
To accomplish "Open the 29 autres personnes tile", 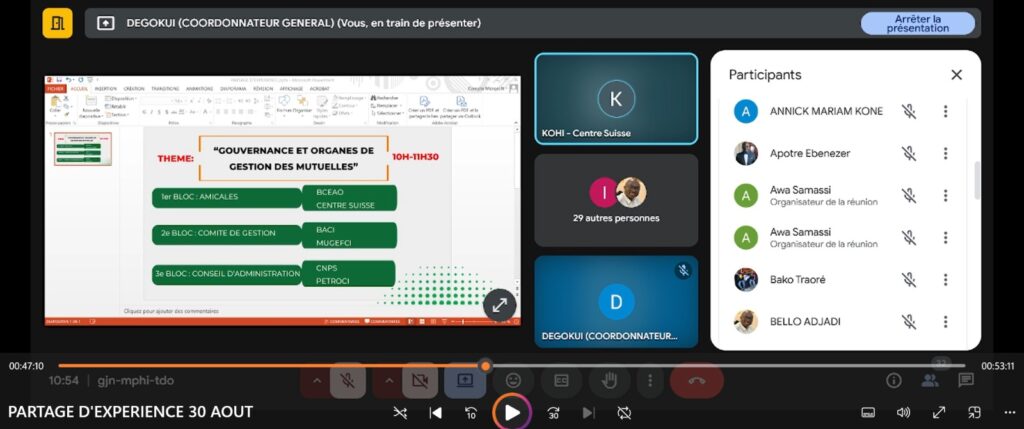I will coord(616,200).
